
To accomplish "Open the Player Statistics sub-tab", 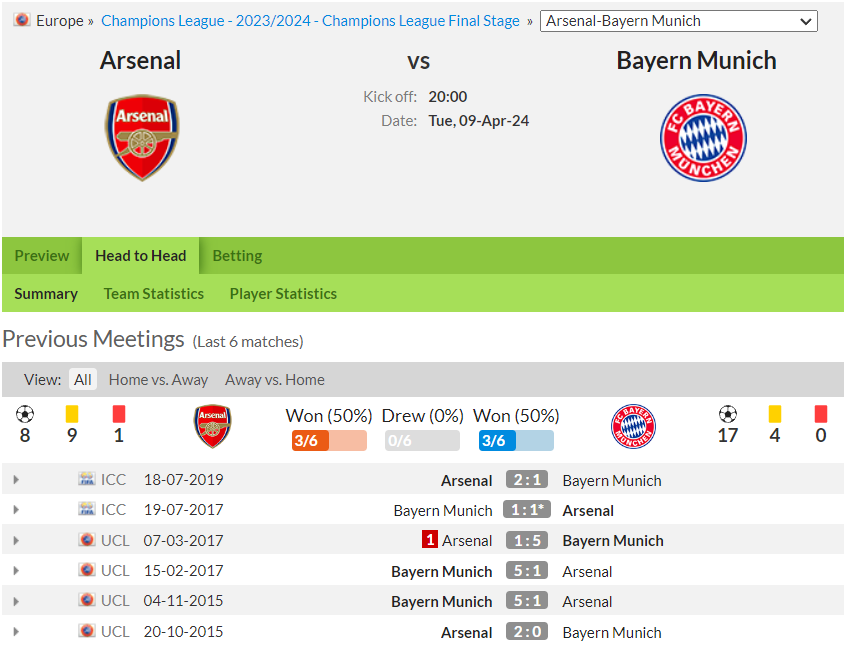I will click(x=283, y=294).
